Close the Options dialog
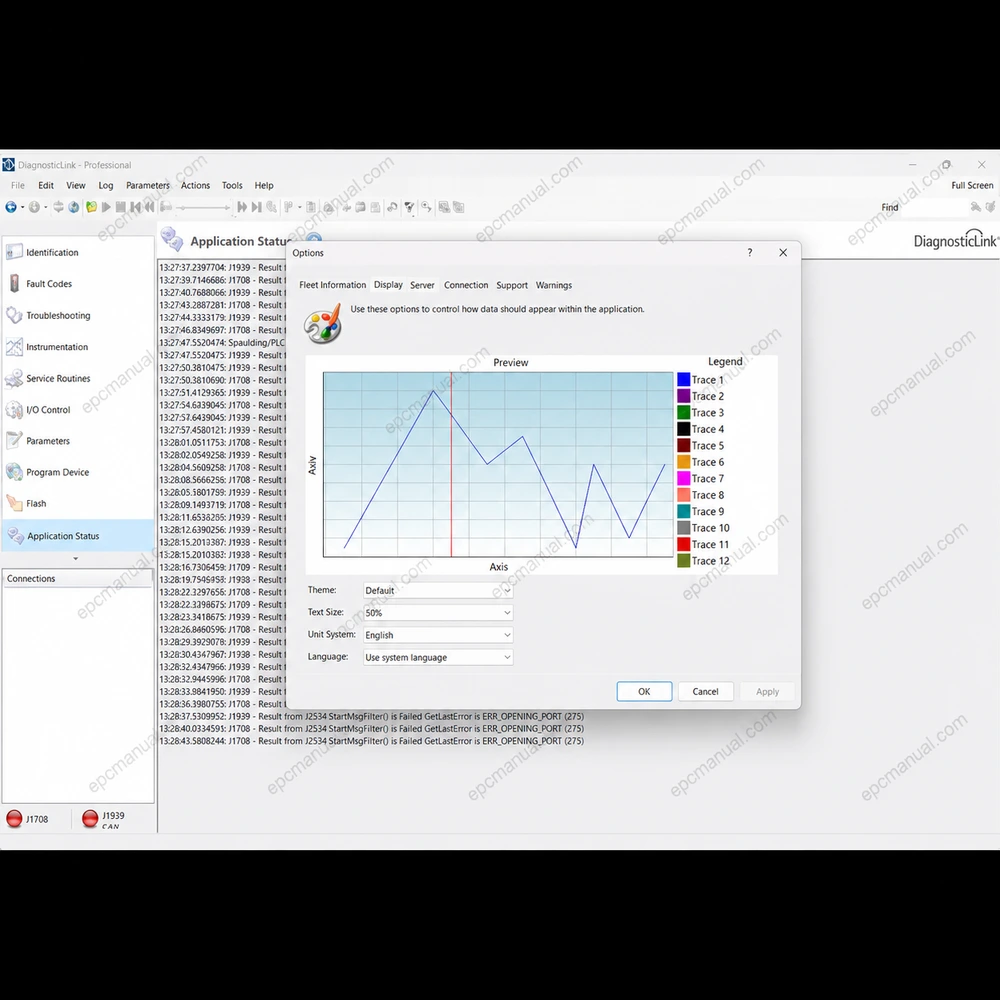 [x=783, y=253]
